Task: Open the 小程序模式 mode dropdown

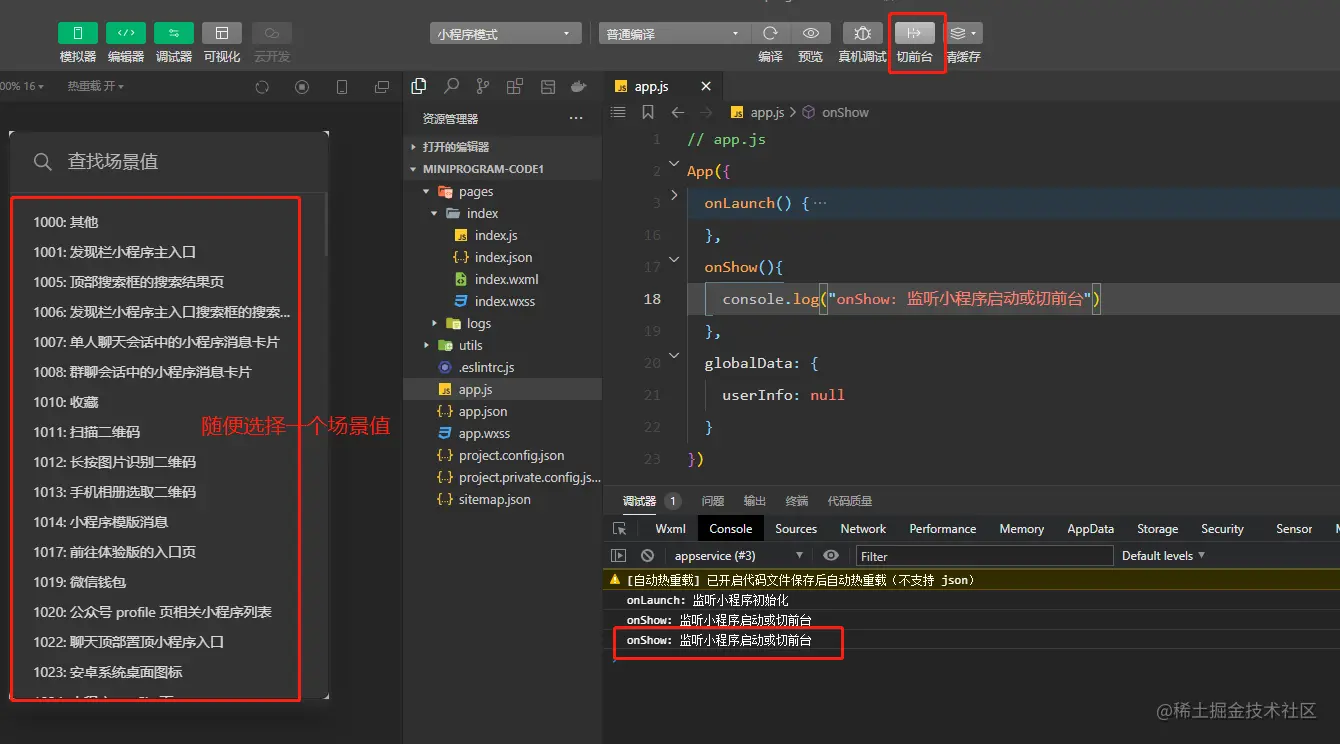Action: tap(506, 34)
